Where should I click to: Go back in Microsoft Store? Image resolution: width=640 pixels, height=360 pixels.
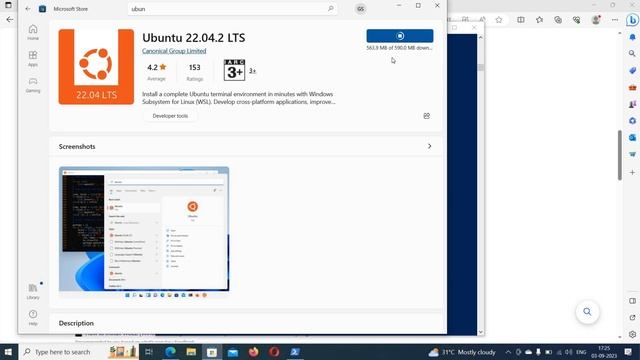pyautogui.click(x=28, y=9)
